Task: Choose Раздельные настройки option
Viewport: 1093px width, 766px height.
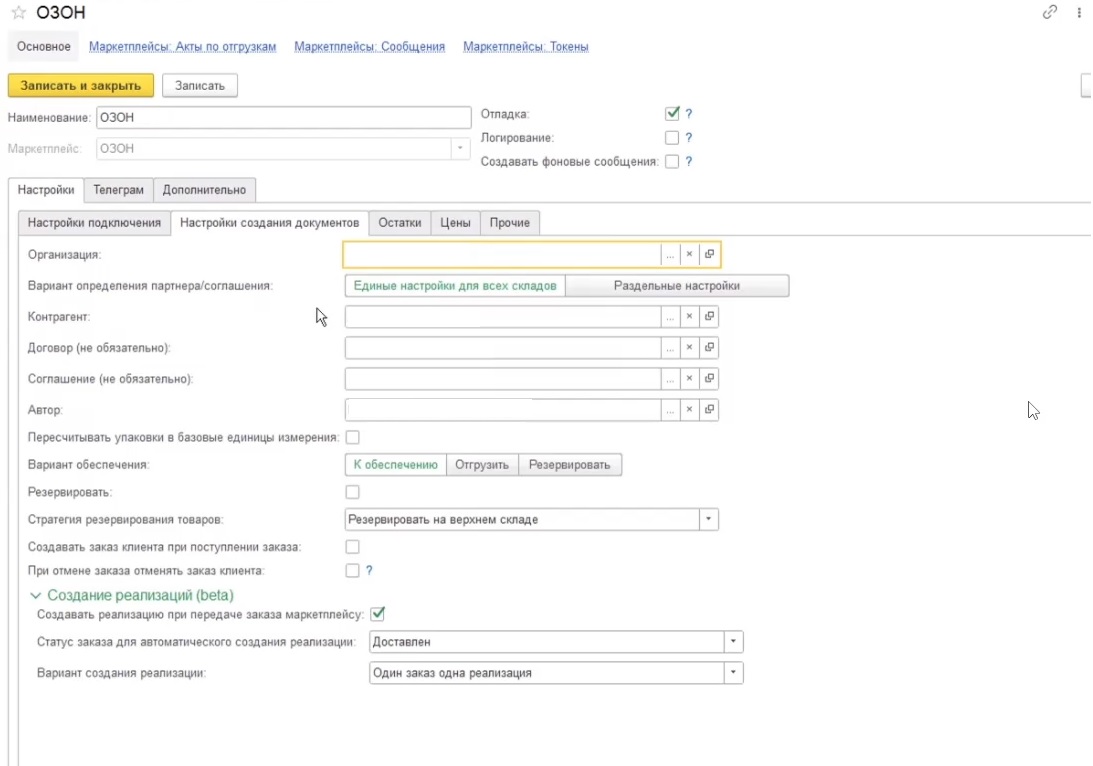Action: point(677,286)
